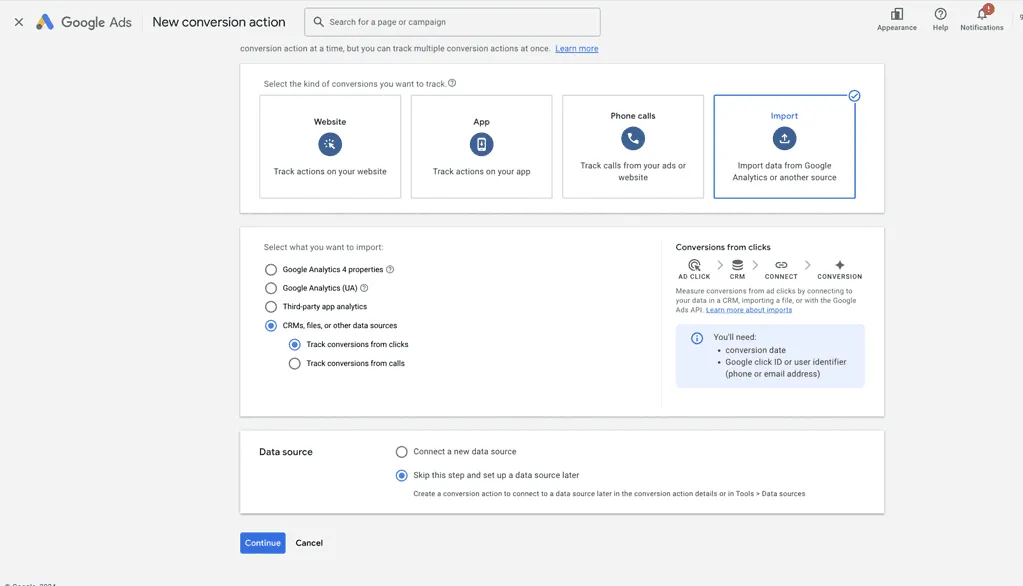The height and width of the screenshot is (586, 1023).
Task: Select Track conversions from clicks
Action: [x=295, y=345]
